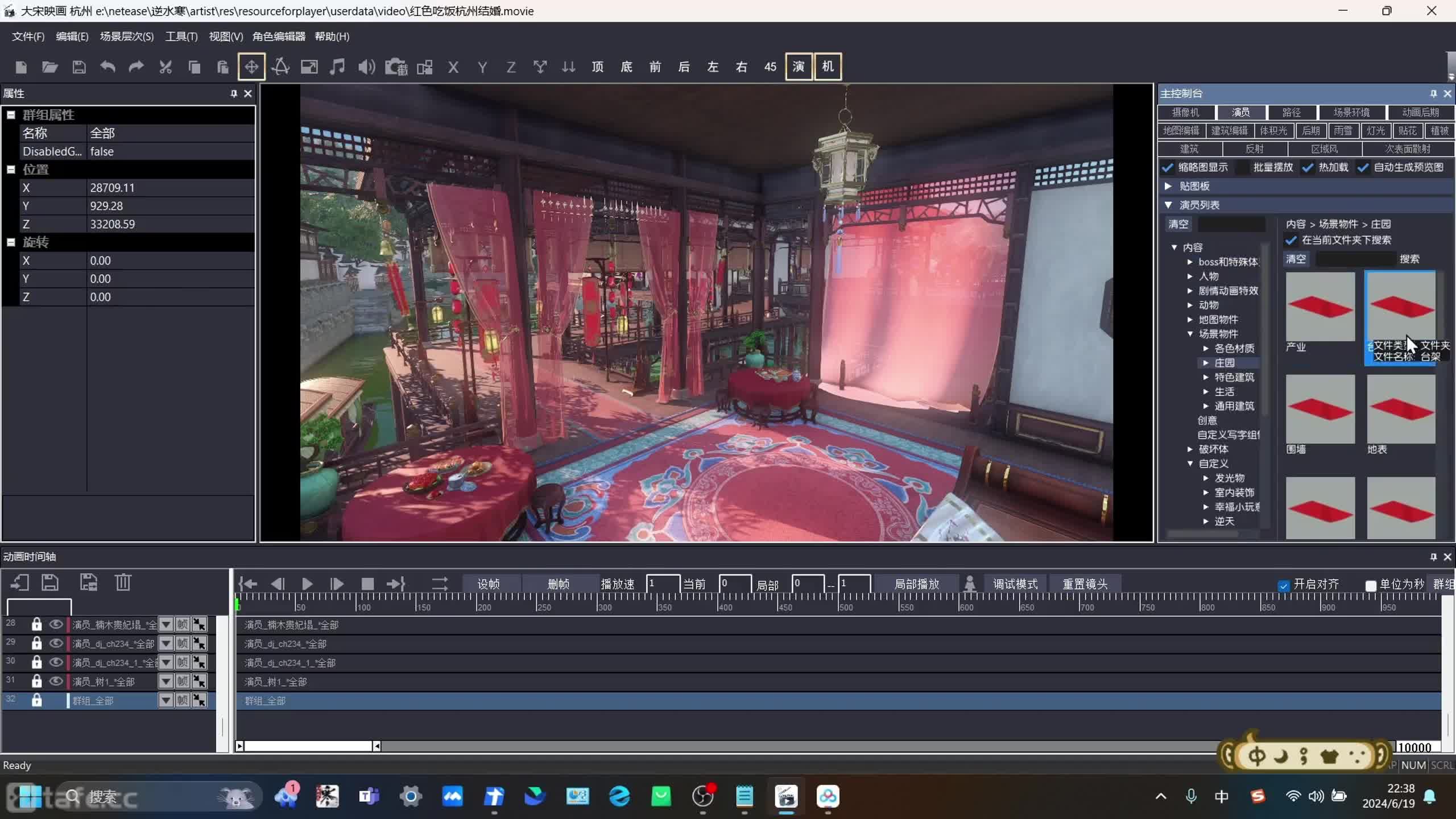The image size is (1456, 819).
Task: Hide track 演员_树1_*全部 via eye icon
Action: (x=56, y=681)
